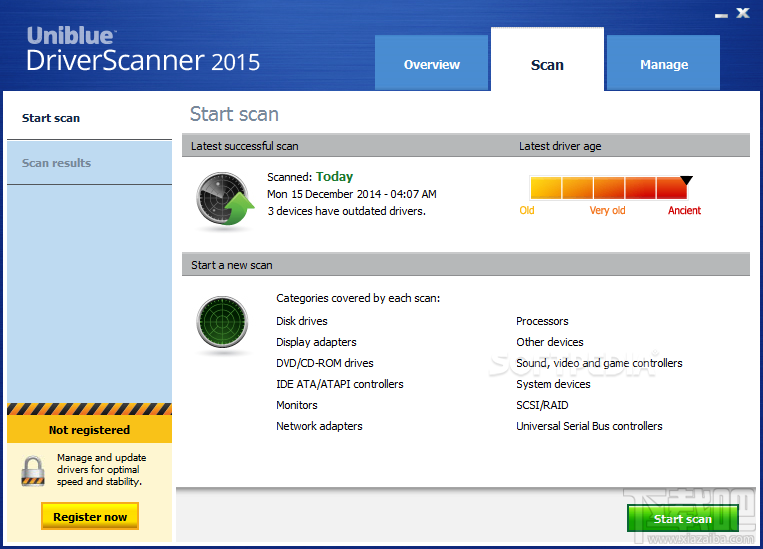Click the 'Start scan' page heading
The width and height of the screenshot is (763, 549).
click(234, 114)
